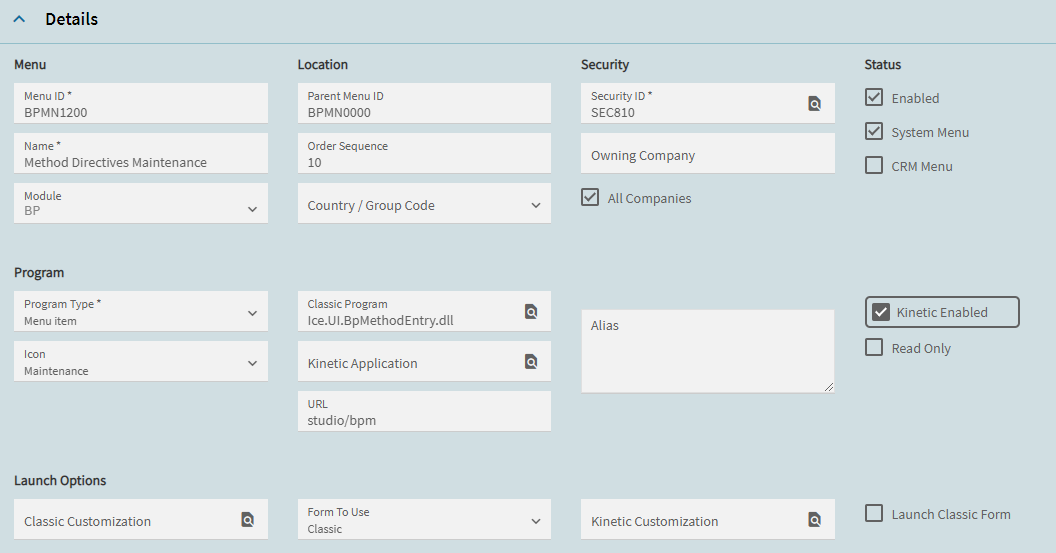Toggle the System Menu checkbox

[873, 131]
